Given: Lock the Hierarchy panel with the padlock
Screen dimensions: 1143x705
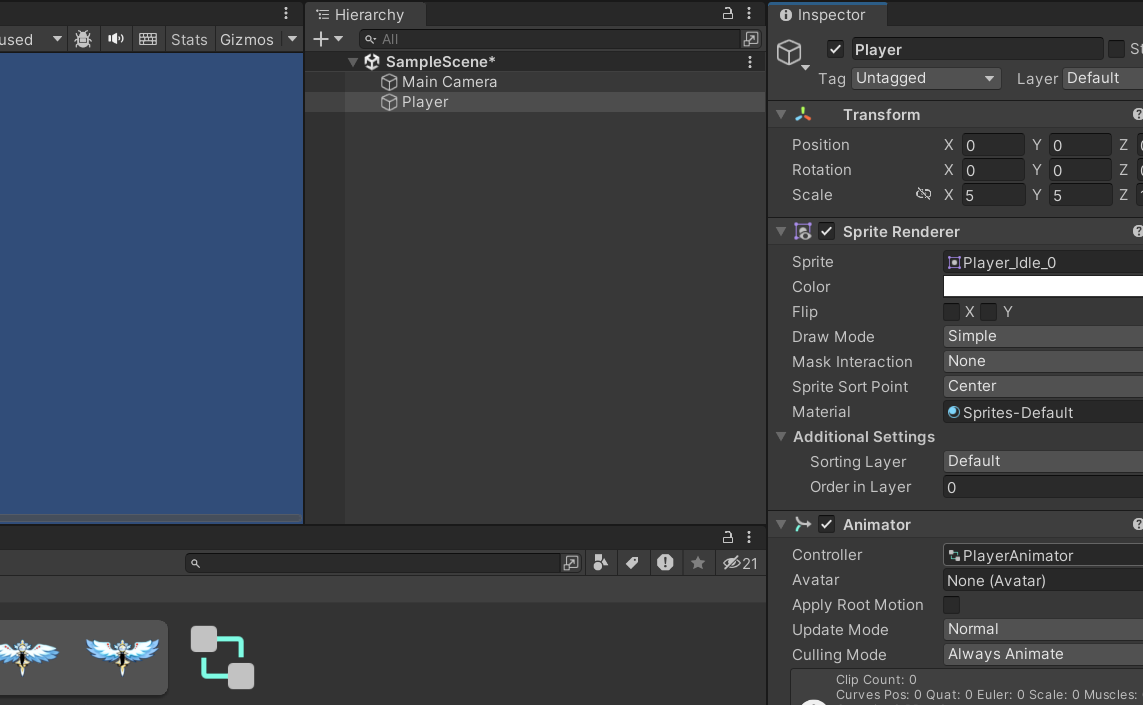Looking at the screenshot, I should pos(727,13).
